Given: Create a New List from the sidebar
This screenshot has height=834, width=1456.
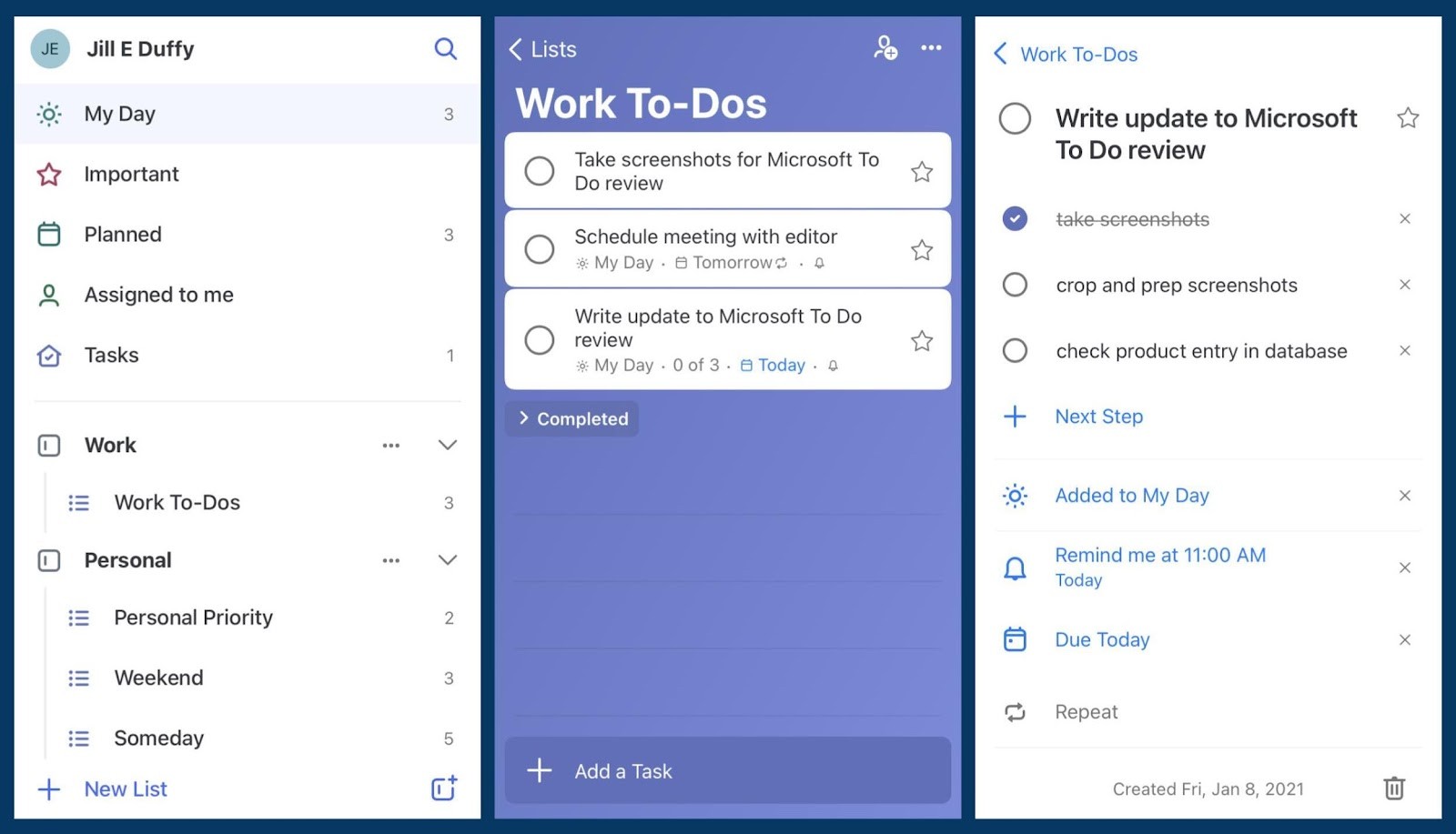Looking at the screenshot, I should [x=125, y=789].
